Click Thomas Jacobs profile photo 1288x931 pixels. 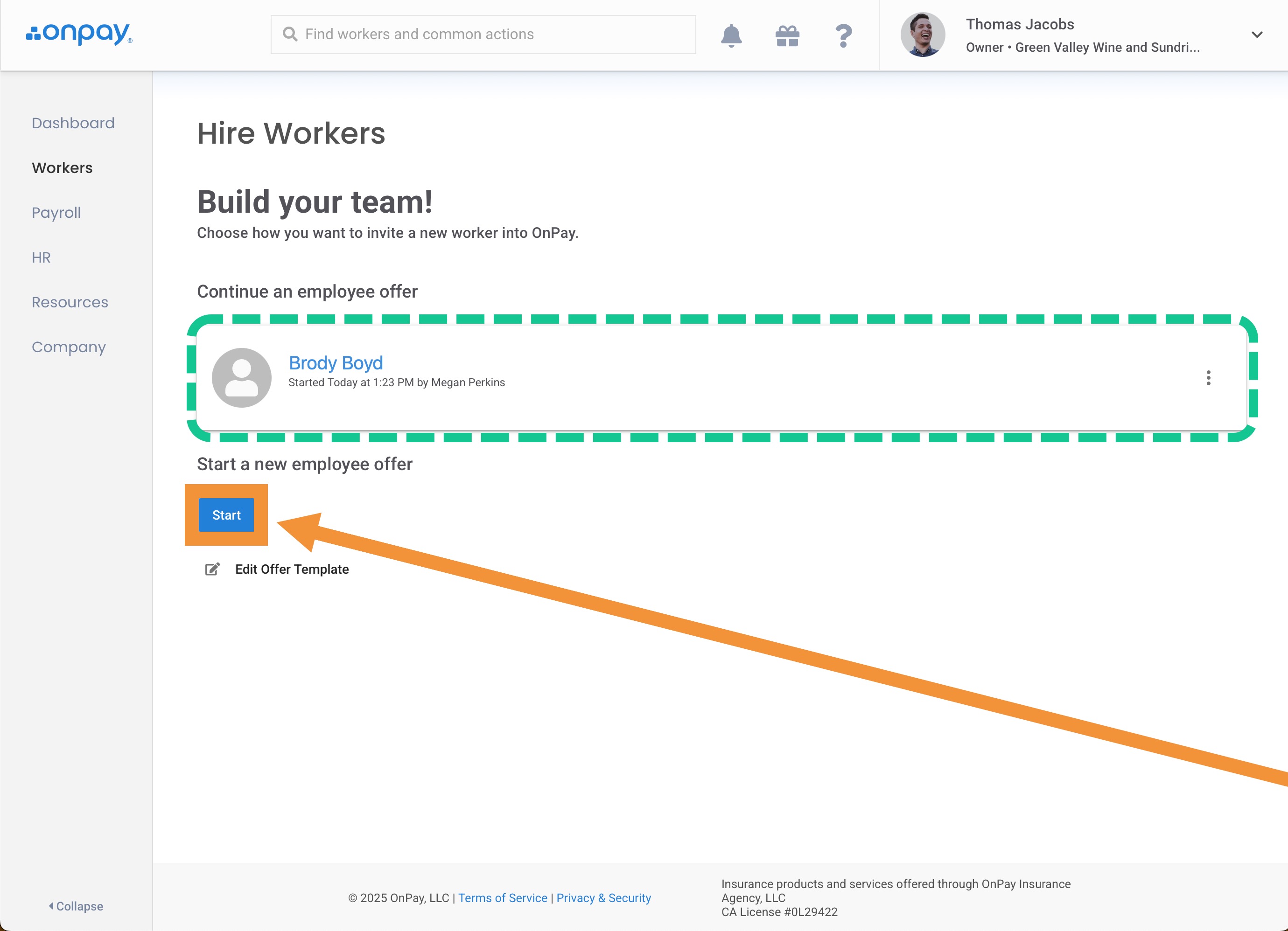pos(922,35)
